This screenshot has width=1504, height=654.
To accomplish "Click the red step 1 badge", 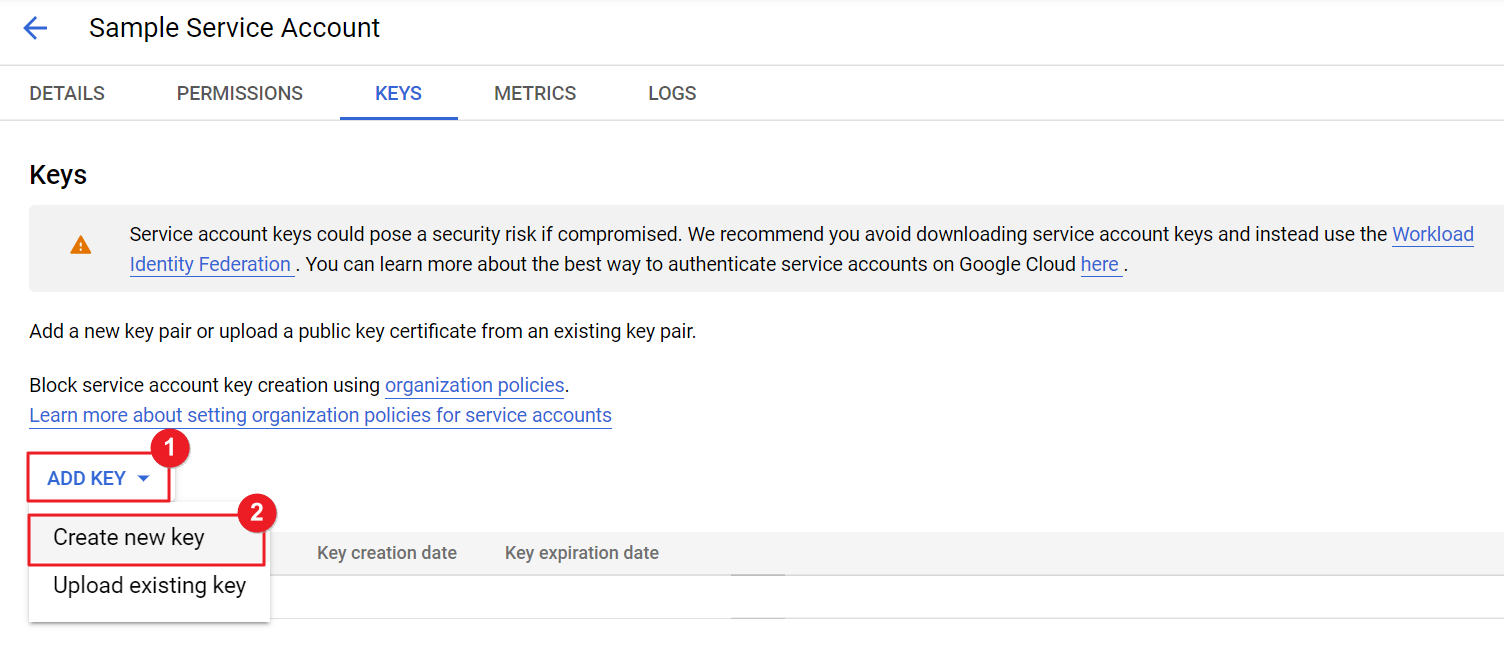I will click(170, 449).
